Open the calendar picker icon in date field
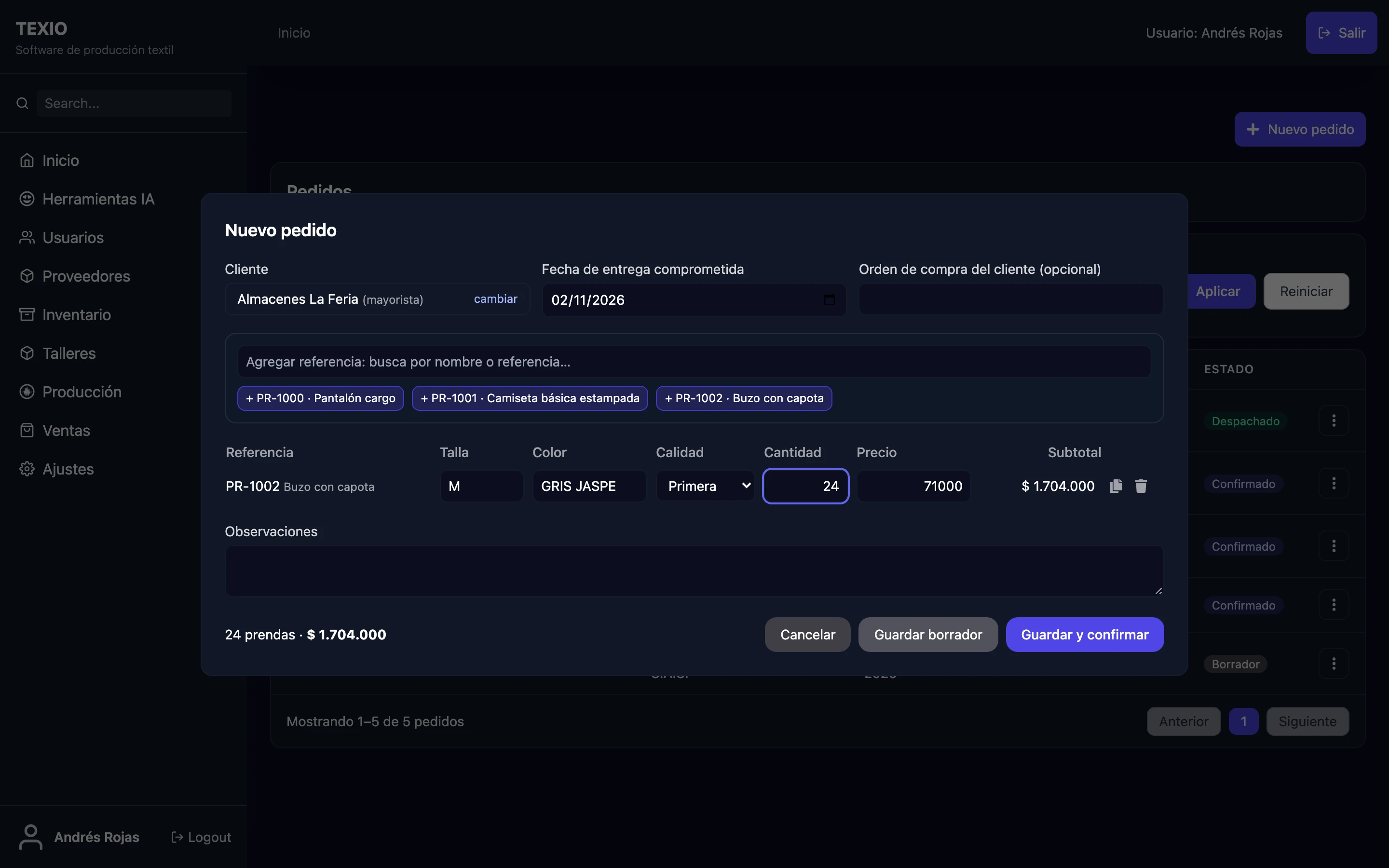This screenshot has width=1389, height=868. pos(830,299)
